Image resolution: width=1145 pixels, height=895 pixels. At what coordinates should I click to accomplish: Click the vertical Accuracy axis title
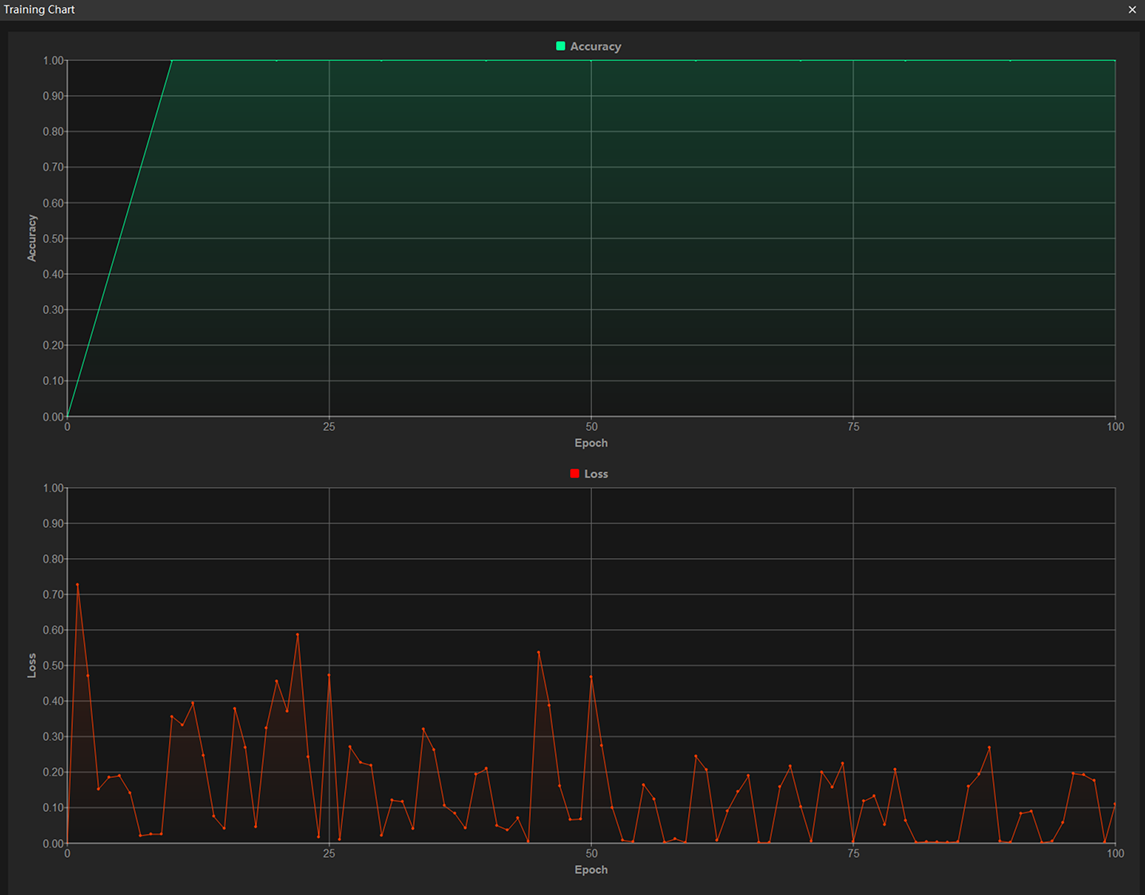(x=31, y=238)
